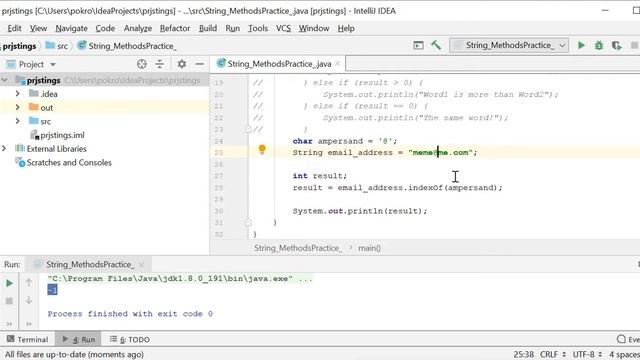640x360 pixels.
Task: Run String_MethodsPractice_ with green play button
Action: click(x=581, y=45)
